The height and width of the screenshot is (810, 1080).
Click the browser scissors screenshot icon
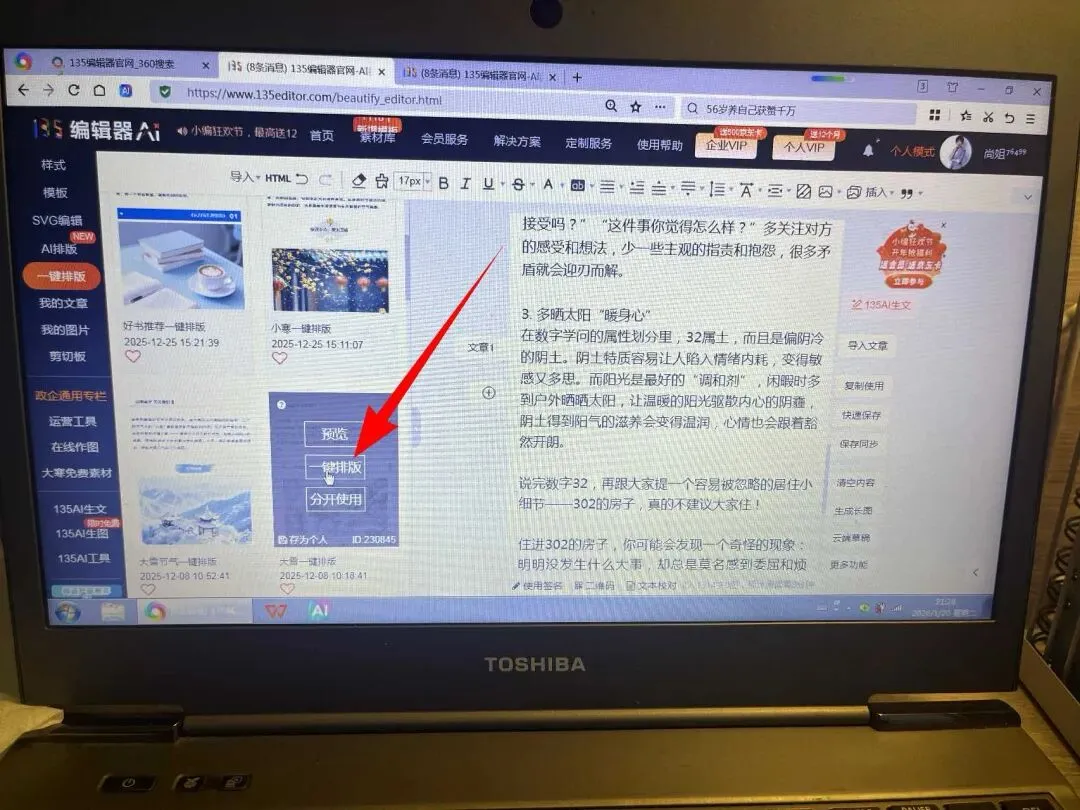(x=988, y=116)
